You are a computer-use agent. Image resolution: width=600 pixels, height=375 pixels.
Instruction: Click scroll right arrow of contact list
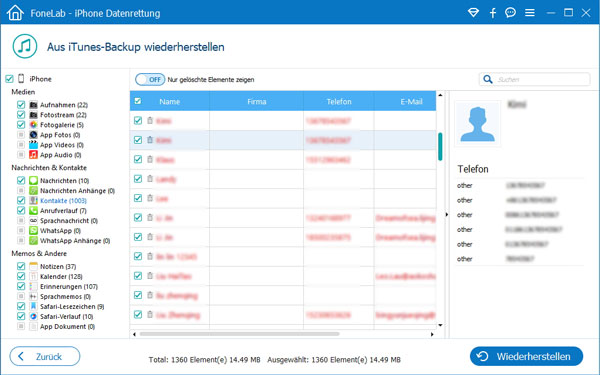pos(432,334)
